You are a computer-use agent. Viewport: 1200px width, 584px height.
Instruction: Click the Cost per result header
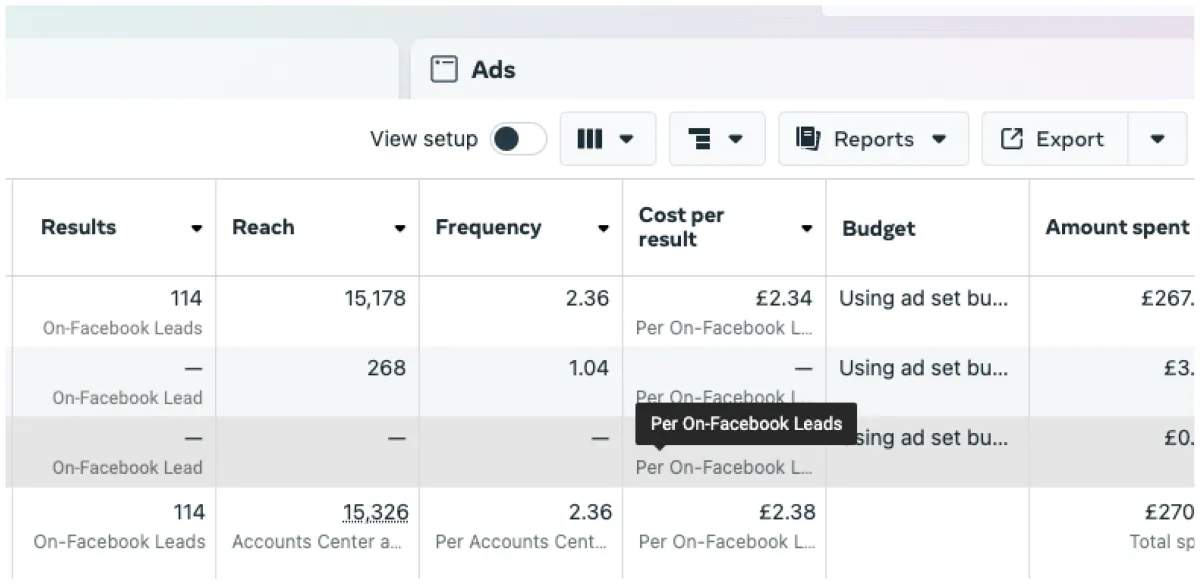[x=681, y=227]
